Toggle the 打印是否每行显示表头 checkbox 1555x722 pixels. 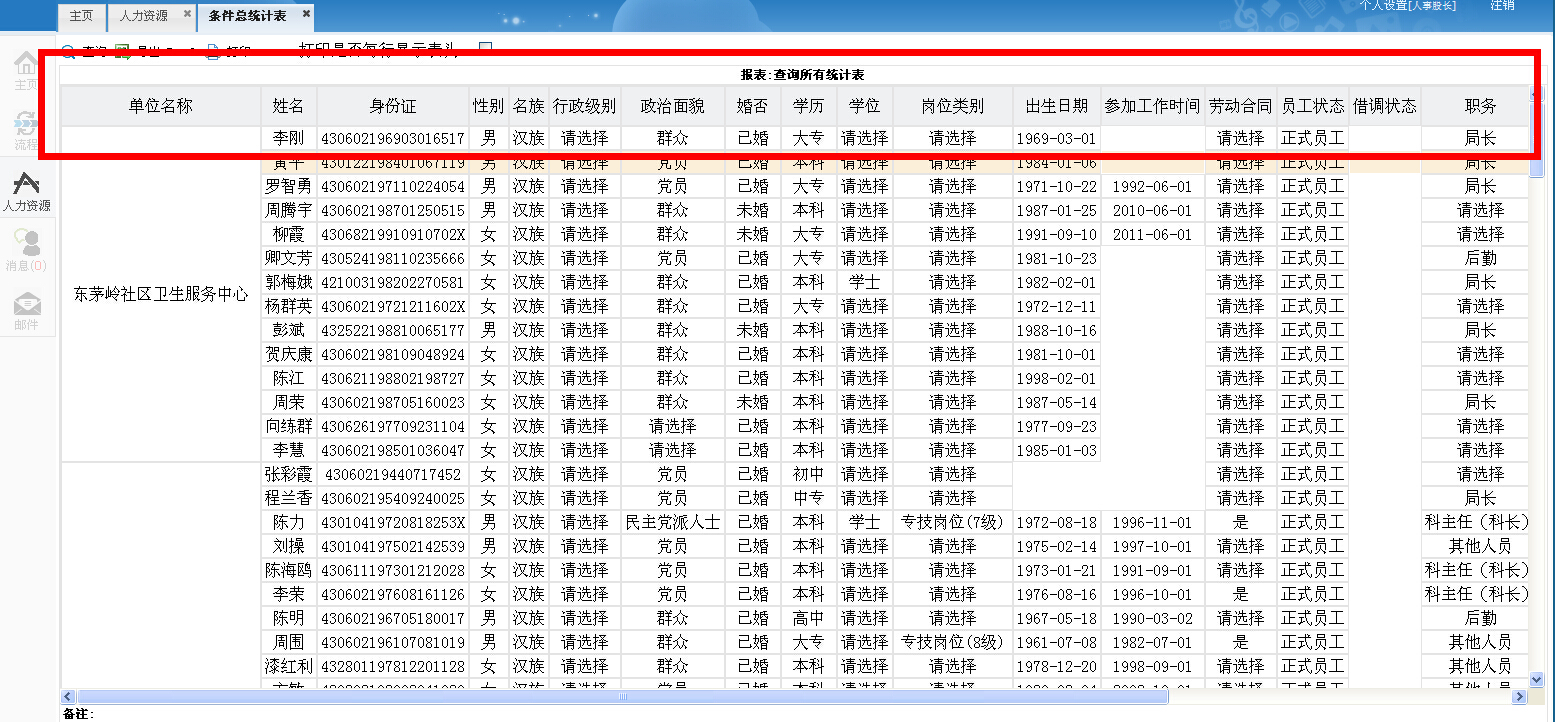485,49
